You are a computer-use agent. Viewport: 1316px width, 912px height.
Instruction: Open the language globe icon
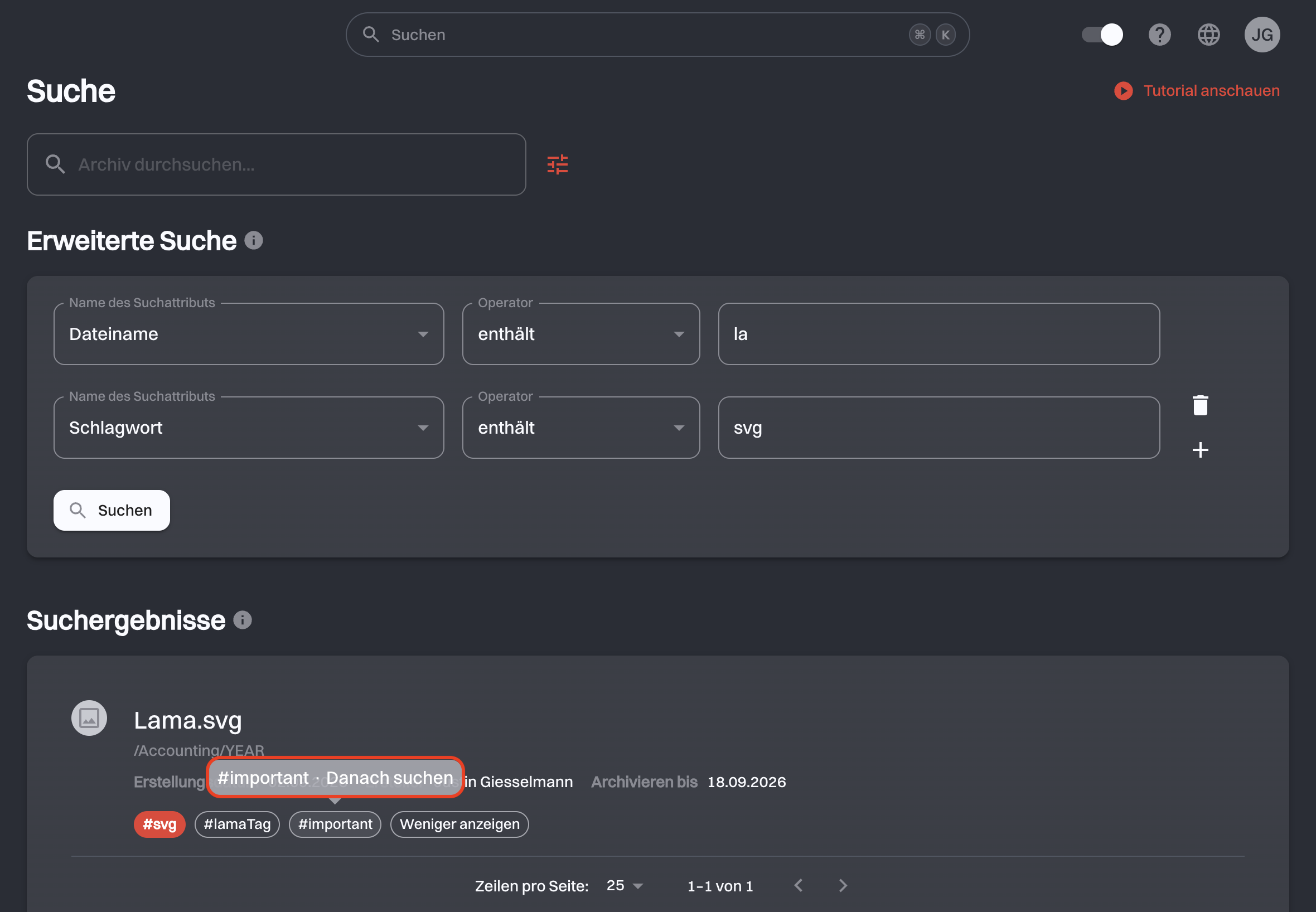click(x=1208, y=35)
